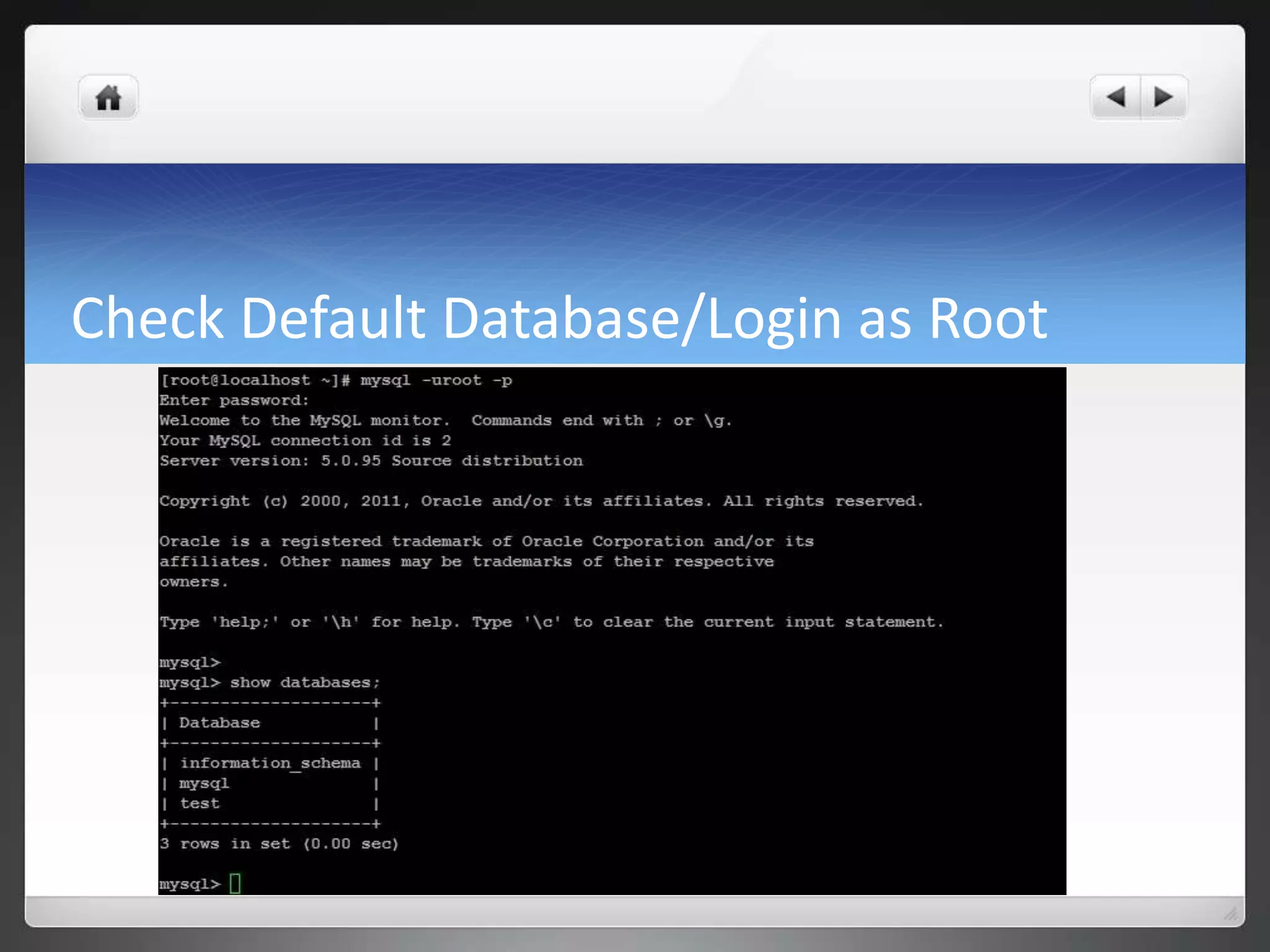
Task: Go to the home slide via house icon
Action: [x=108, y=97]
